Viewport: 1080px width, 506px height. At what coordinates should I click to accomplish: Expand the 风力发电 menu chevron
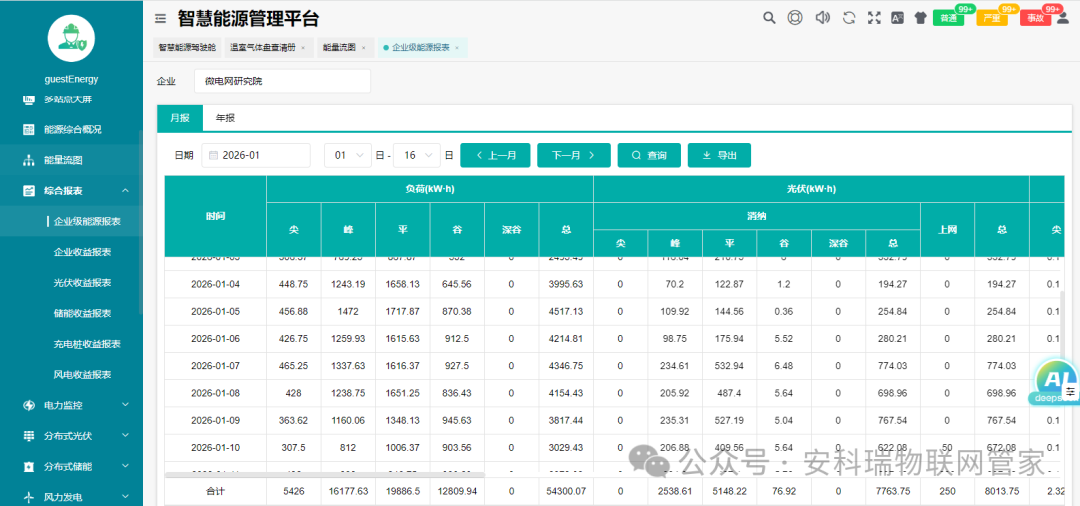(125, 497)
